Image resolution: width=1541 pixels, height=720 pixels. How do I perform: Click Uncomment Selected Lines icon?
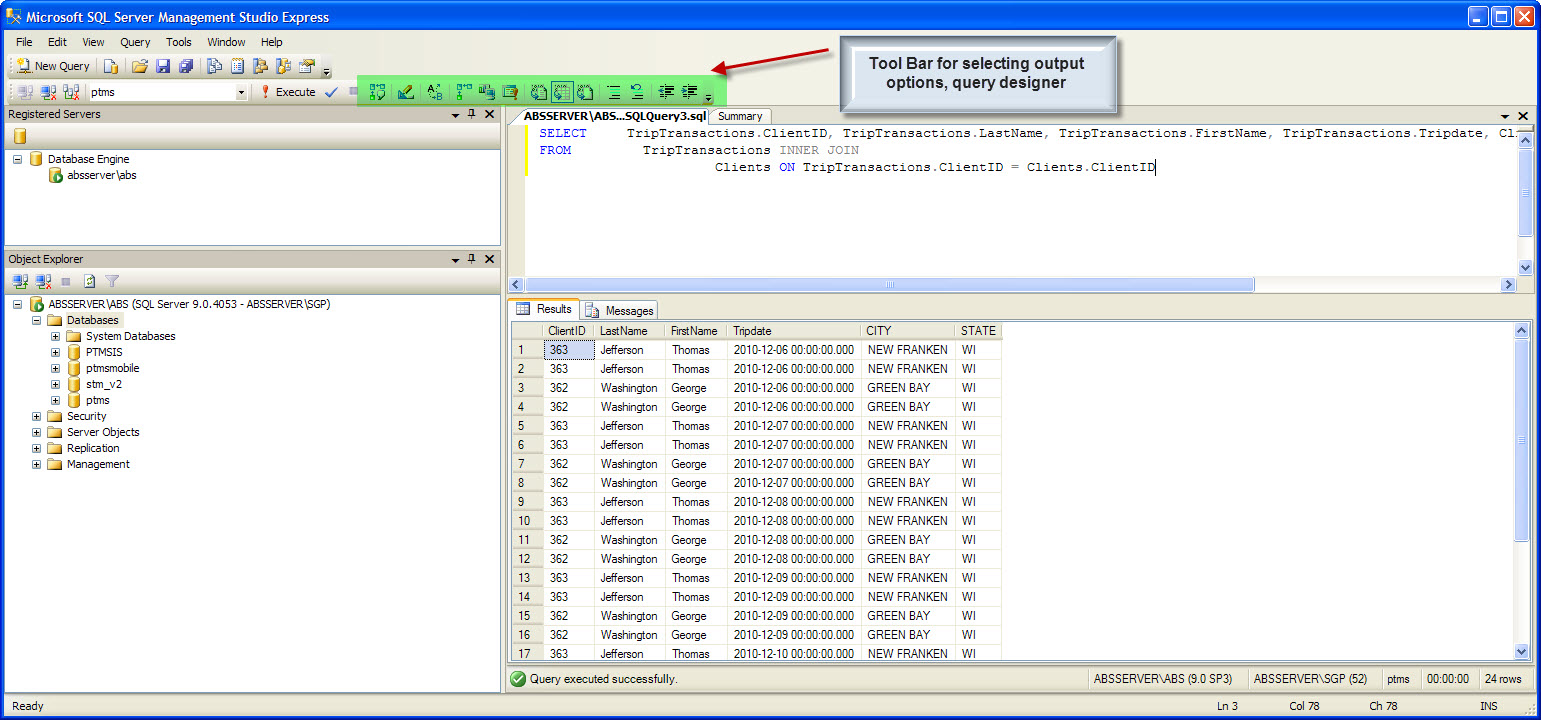coord(636,92)
